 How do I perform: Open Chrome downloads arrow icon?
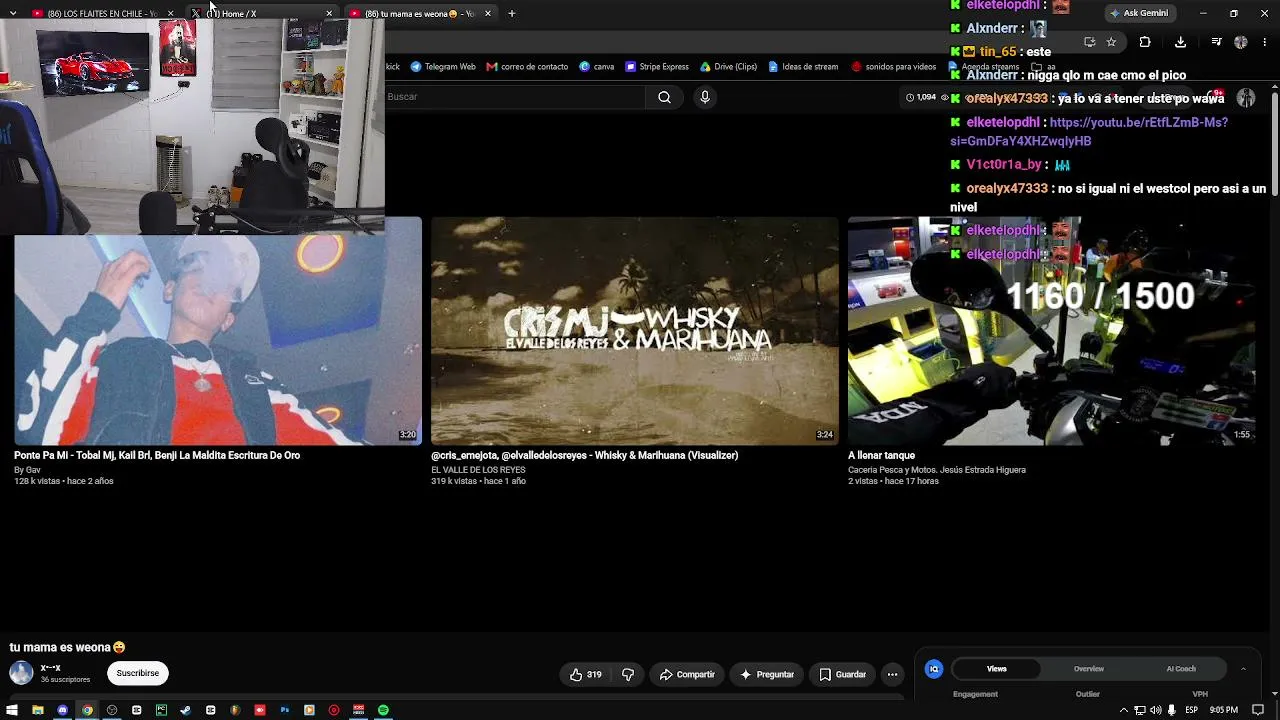[x=1180, y=42]
